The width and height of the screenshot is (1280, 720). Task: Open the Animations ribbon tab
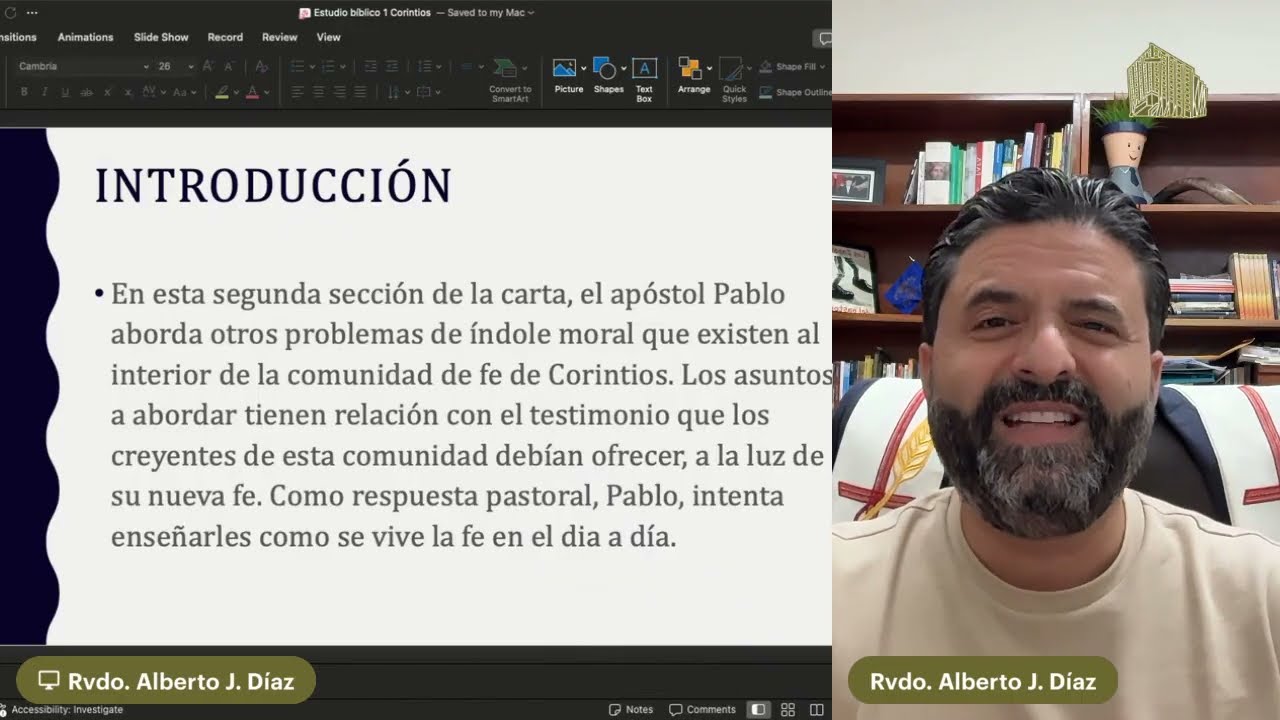(x=85, y=37)
